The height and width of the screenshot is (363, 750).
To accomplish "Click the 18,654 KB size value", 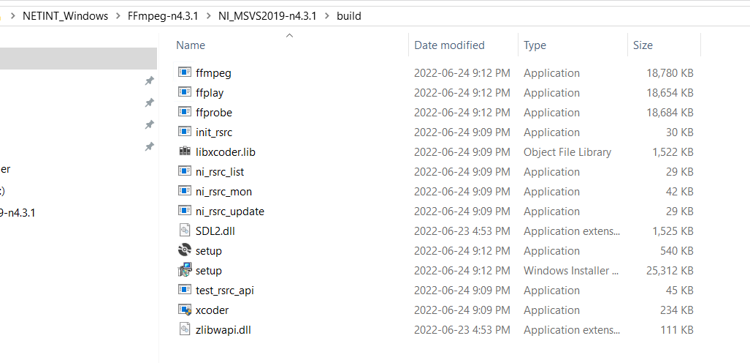I will [x=669, y=92].
